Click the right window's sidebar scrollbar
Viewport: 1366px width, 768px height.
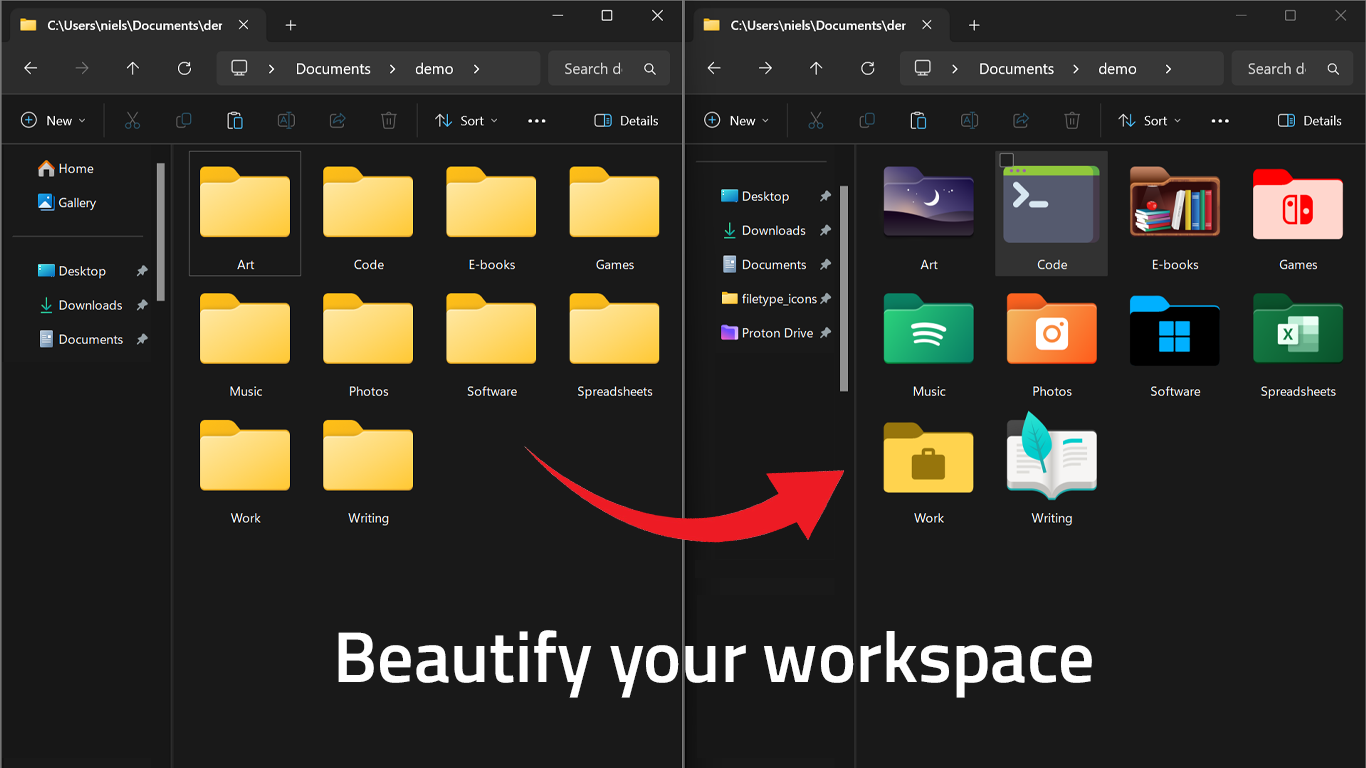(844, 290)
